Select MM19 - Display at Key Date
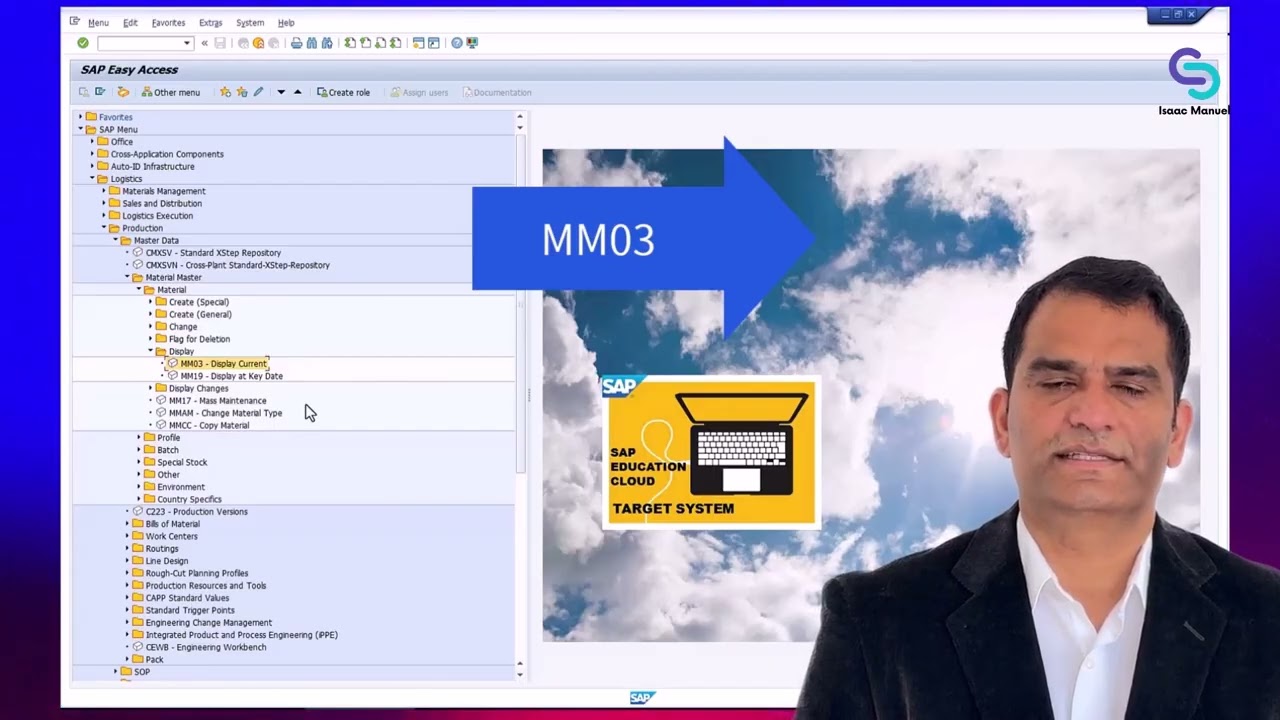Image resolution: width=1280 pixels, height=720 pixels. [x=231, y=376]
